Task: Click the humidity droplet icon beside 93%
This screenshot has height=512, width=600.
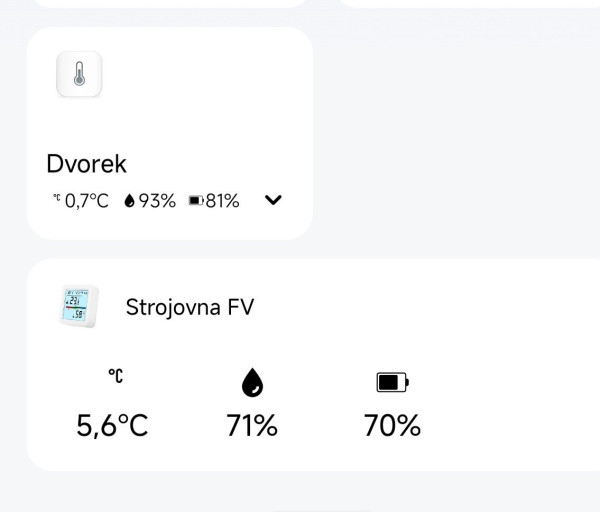Action: [x=129, y=201]
